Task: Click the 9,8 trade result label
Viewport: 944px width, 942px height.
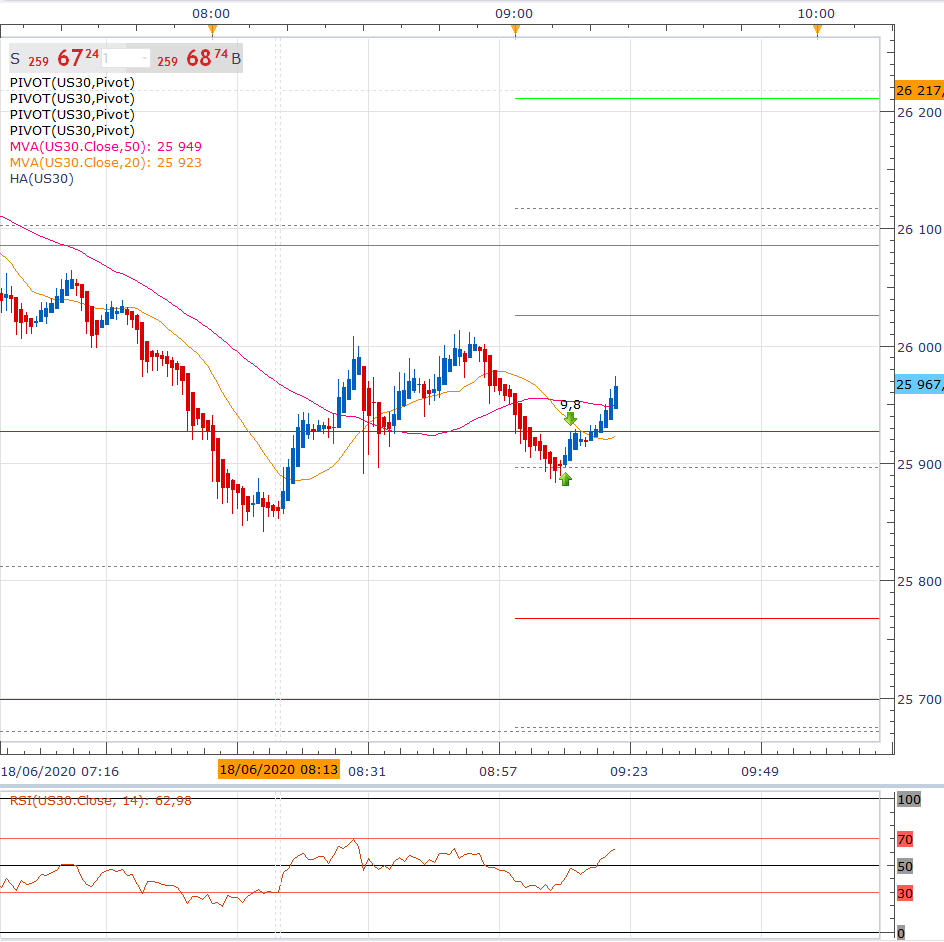Action: pos(570,404)
